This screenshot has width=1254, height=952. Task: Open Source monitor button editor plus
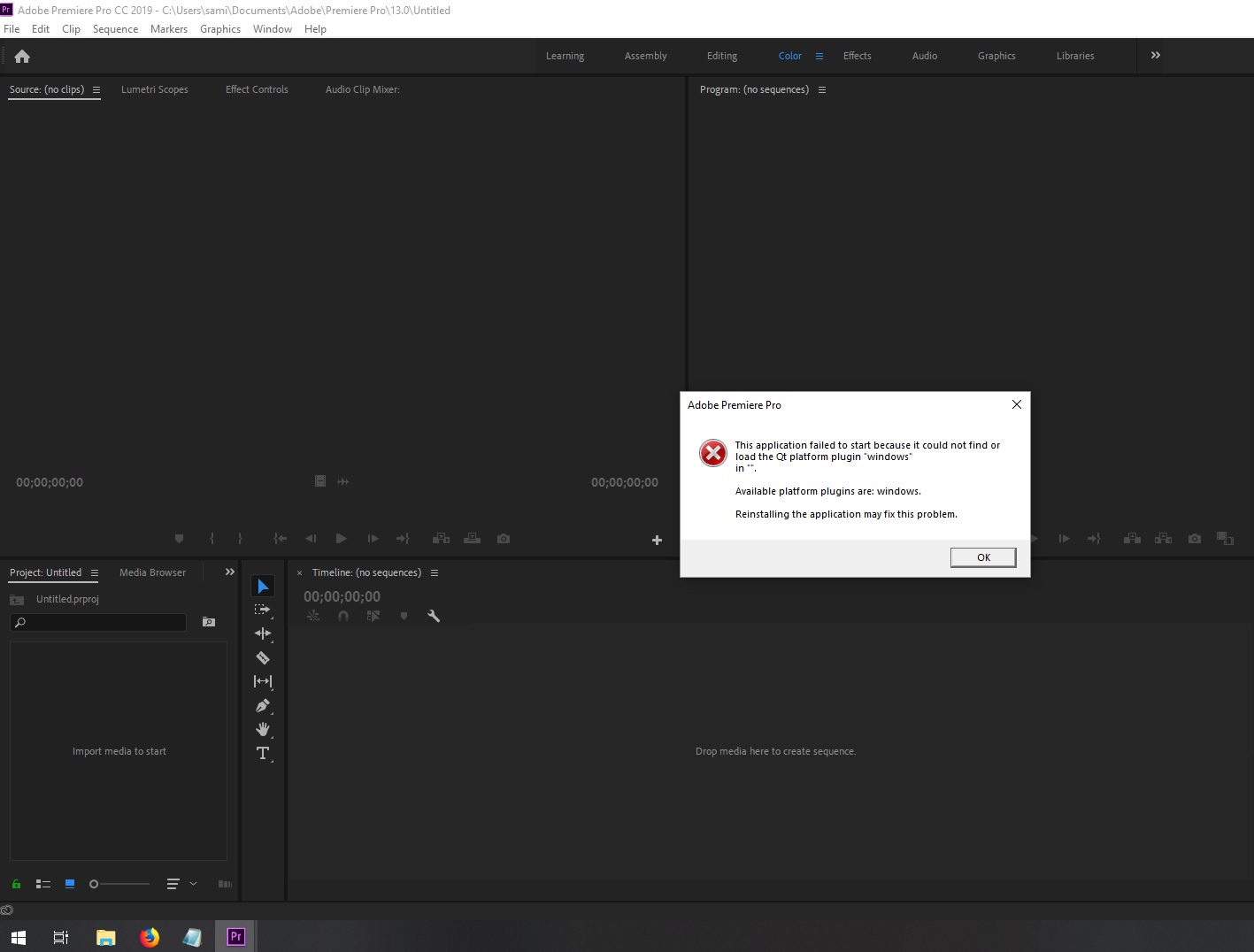pos(657,540)
